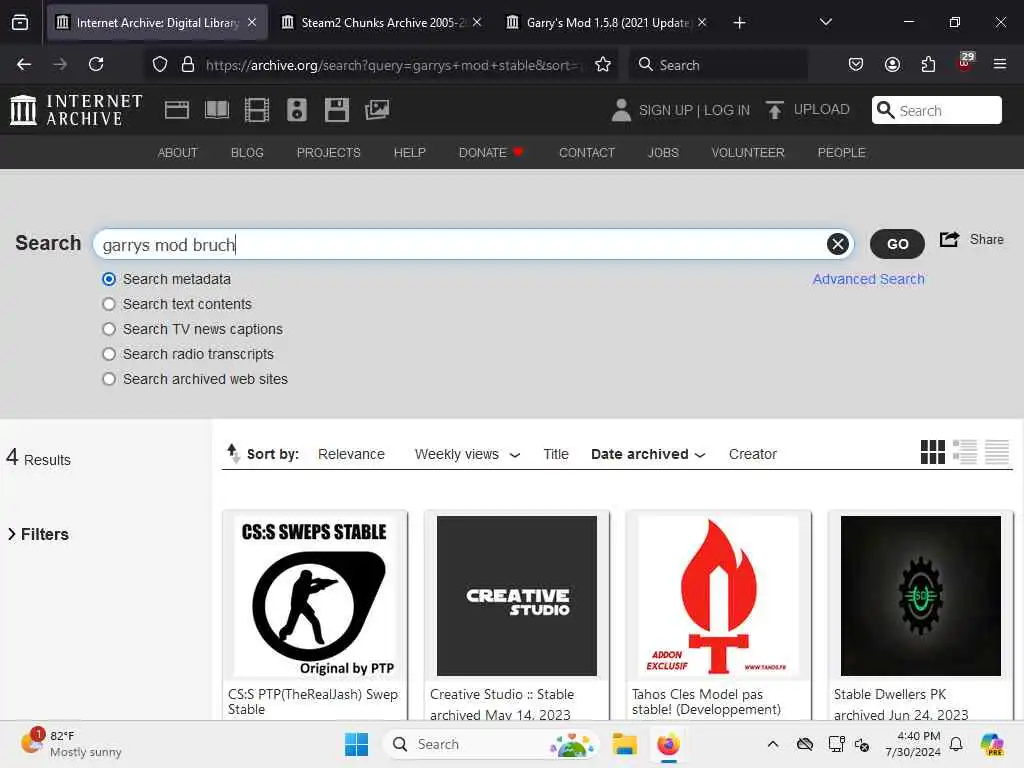
Task: Open the Creative Studio thumbnail
Action: point(517,596)
